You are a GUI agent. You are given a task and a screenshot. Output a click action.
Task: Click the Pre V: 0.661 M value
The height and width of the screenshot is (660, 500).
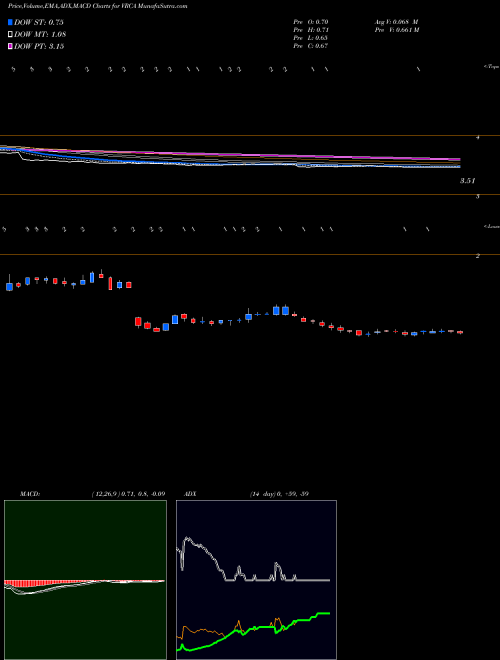(397, 30)
